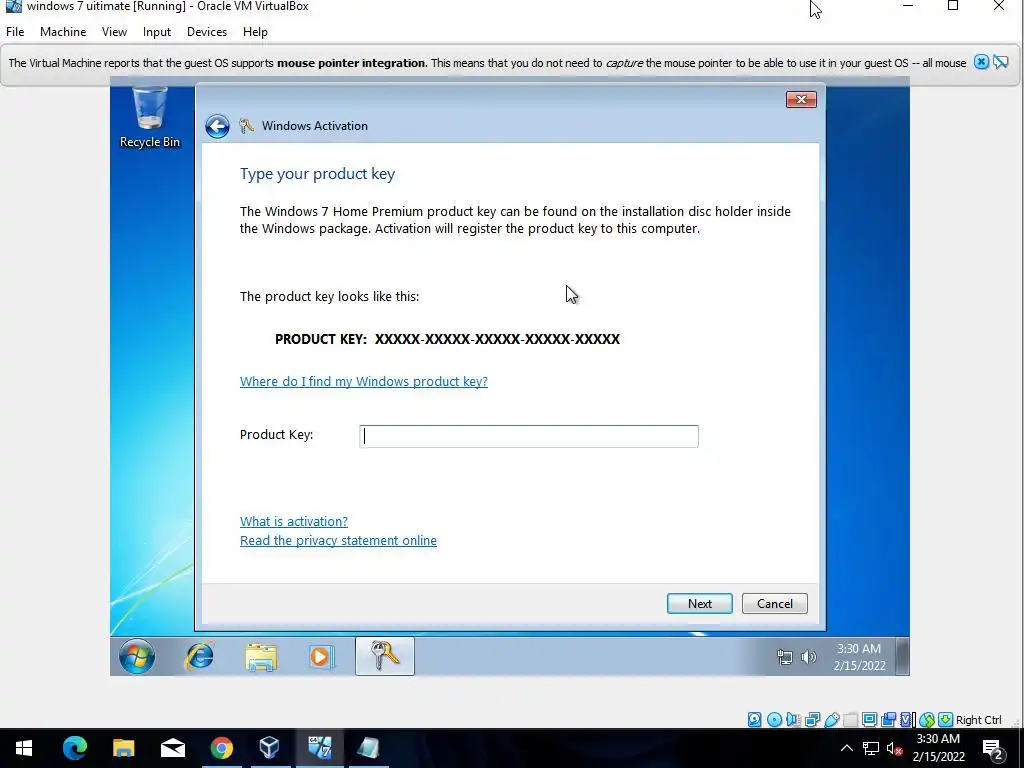Show hidden host tray icons chevron

pos(846,748)
